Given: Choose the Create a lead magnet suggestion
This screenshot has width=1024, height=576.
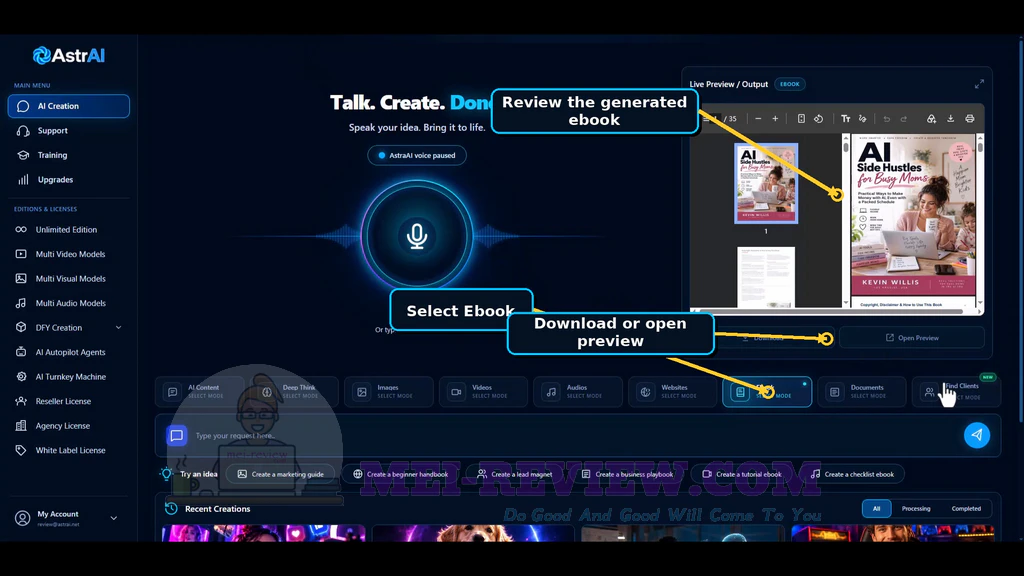Looking at the screenshot, I should pos(515,474).
